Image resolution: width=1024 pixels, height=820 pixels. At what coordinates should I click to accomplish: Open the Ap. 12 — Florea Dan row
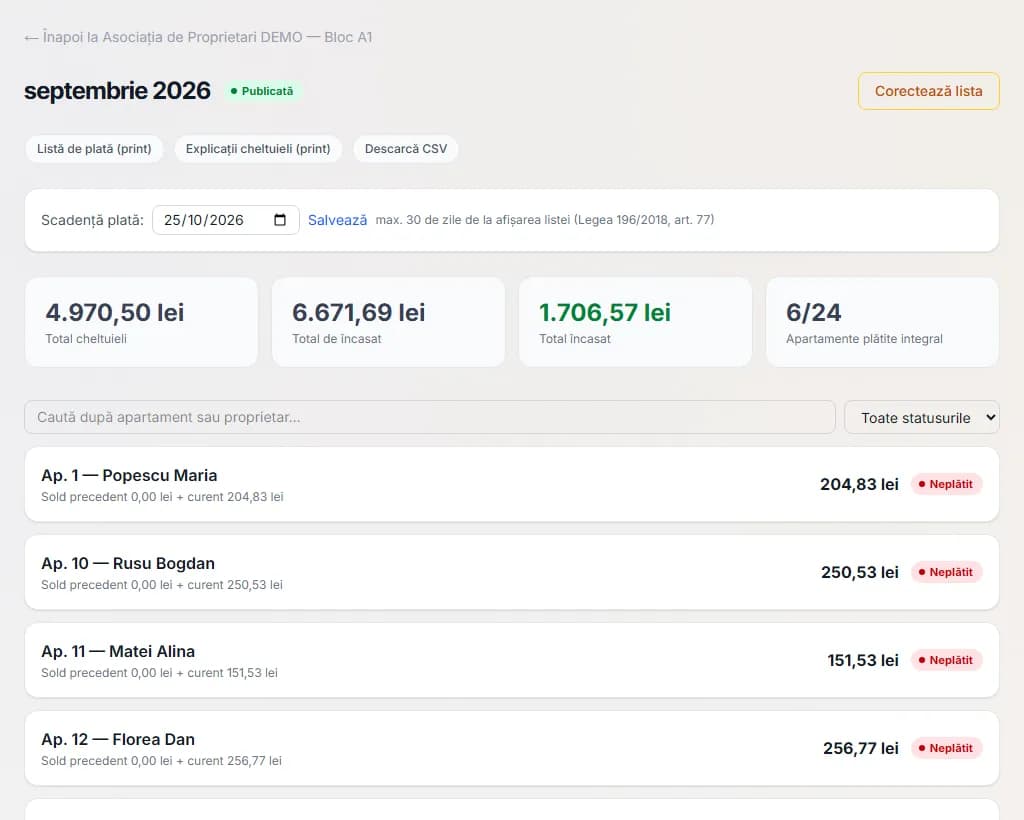click(511, 748)
